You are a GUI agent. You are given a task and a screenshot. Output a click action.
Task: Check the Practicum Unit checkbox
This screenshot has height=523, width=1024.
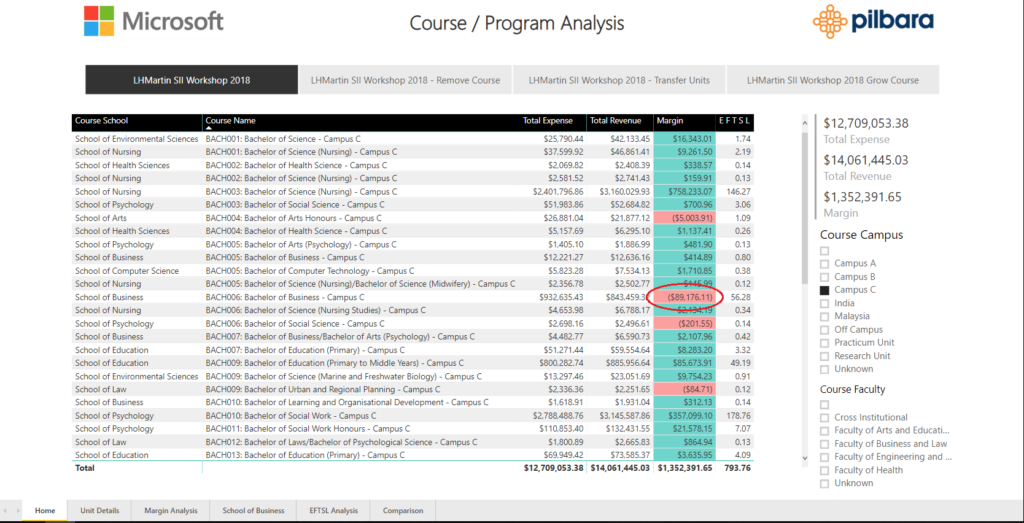[824, 343]
